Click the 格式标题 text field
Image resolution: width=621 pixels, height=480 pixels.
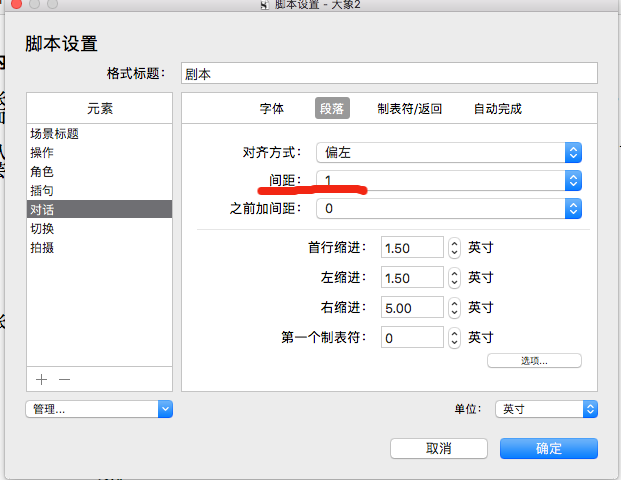click(x=388, y=74)
